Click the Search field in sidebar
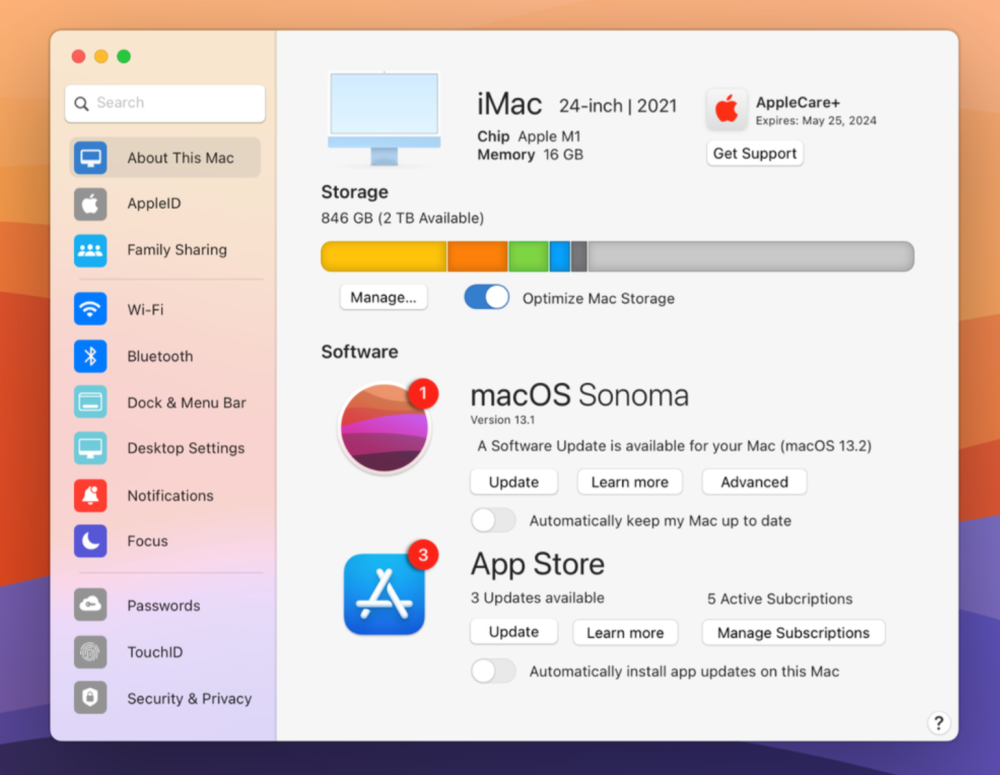 (165, 103)
